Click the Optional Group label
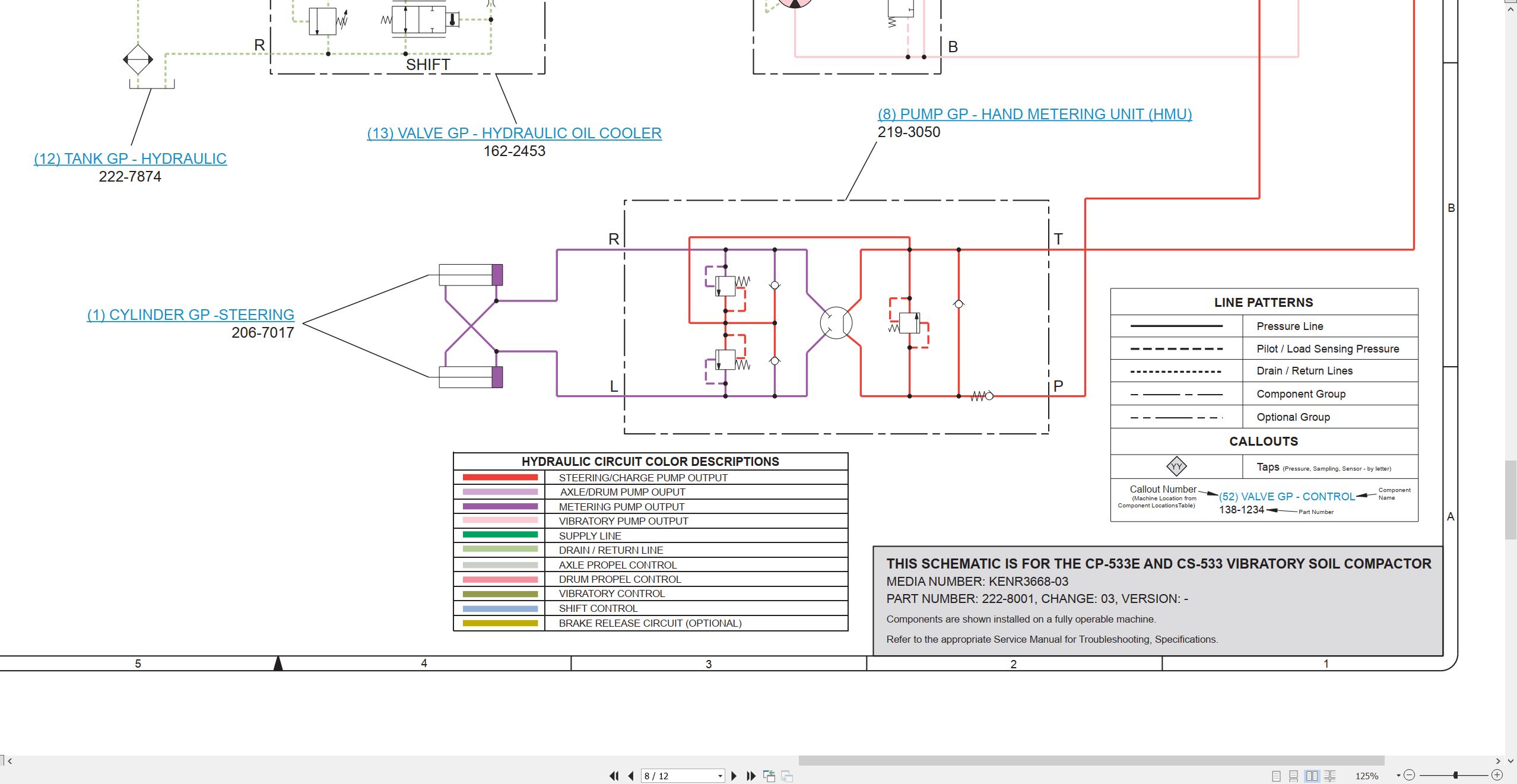The height and width of the screenshot is (784, 1517). coord(1293,417)
